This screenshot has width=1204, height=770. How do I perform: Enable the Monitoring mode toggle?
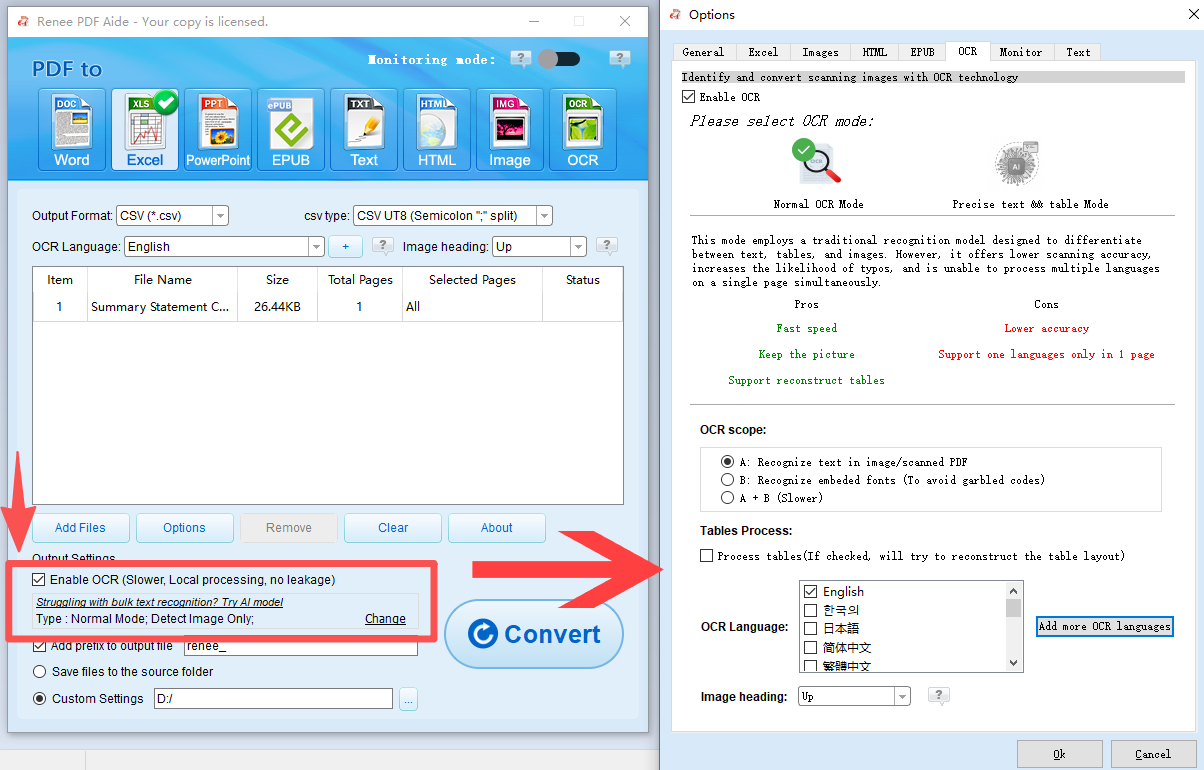point(559,59)
